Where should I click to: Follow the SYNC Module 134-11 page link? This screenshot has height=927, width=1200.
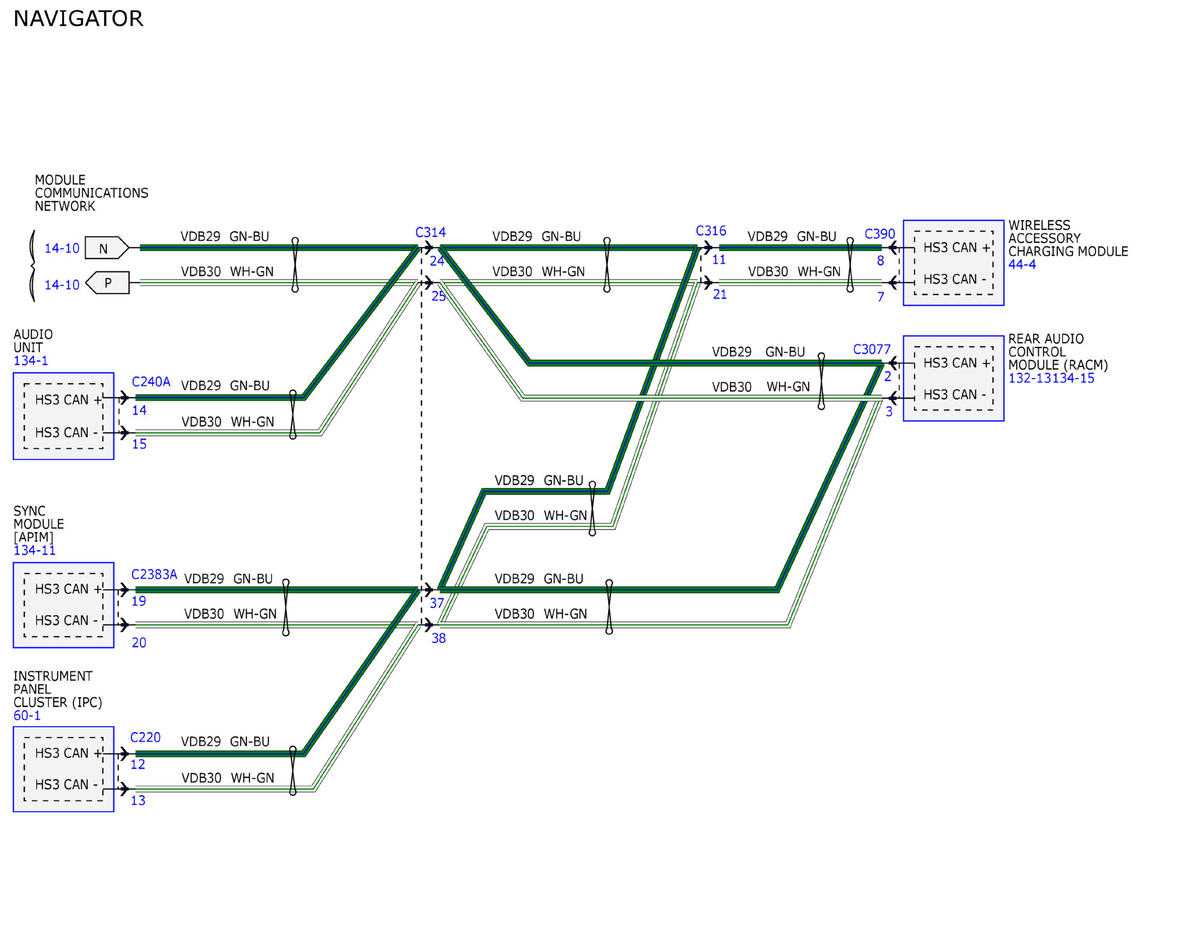coord(34,550)
